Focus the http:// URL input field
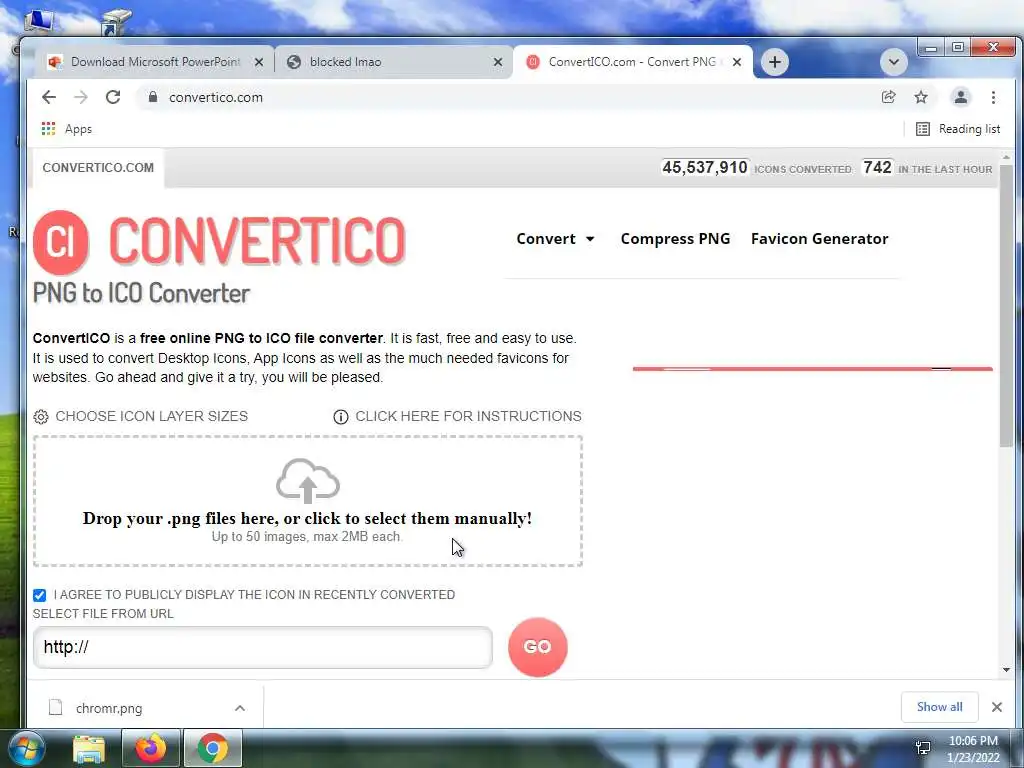This screenshot has width=1024, height=768. click(x=263, y=647)
